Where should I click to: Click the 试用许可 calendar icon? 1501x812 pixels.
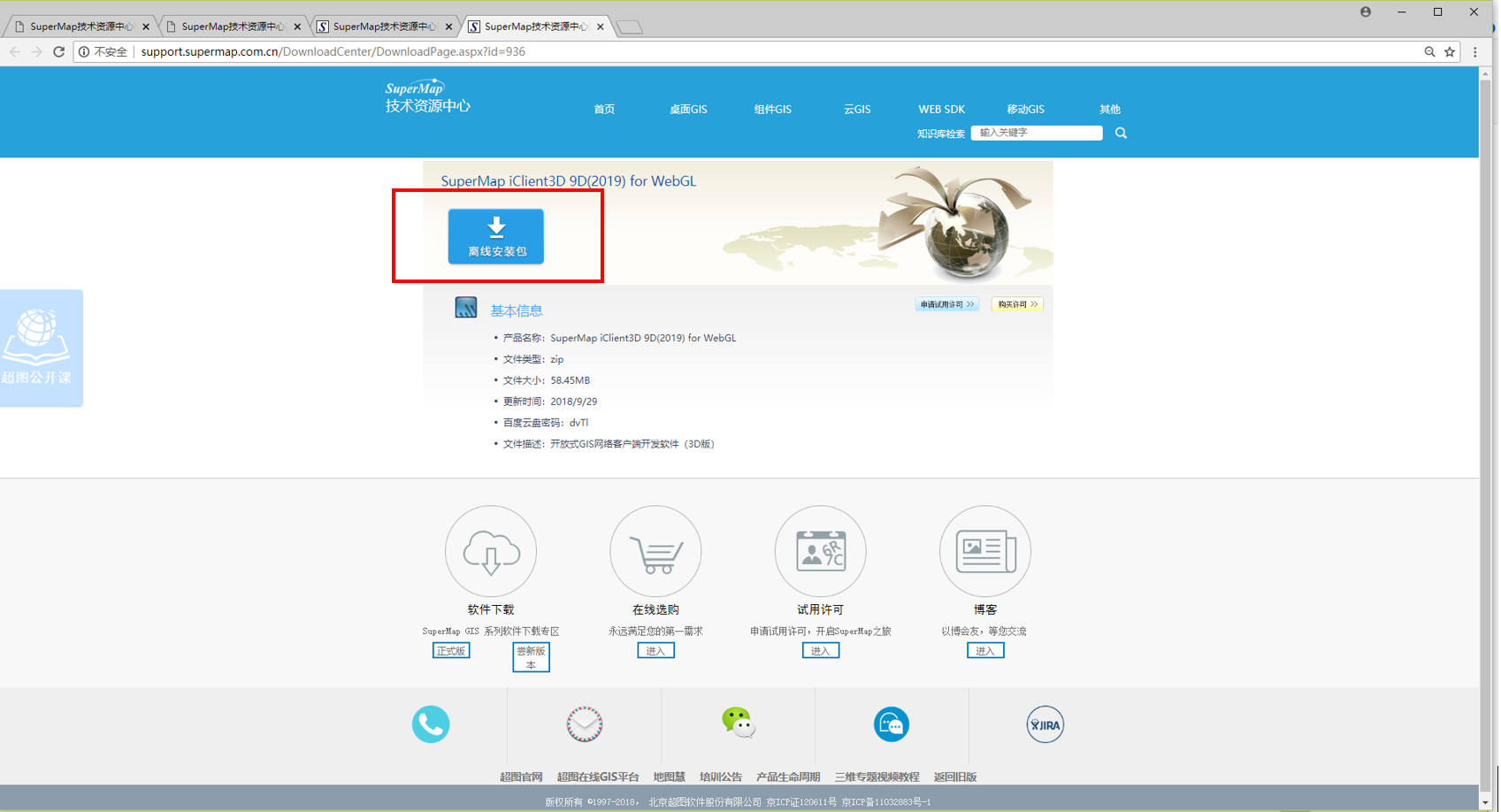coord(821,551)
